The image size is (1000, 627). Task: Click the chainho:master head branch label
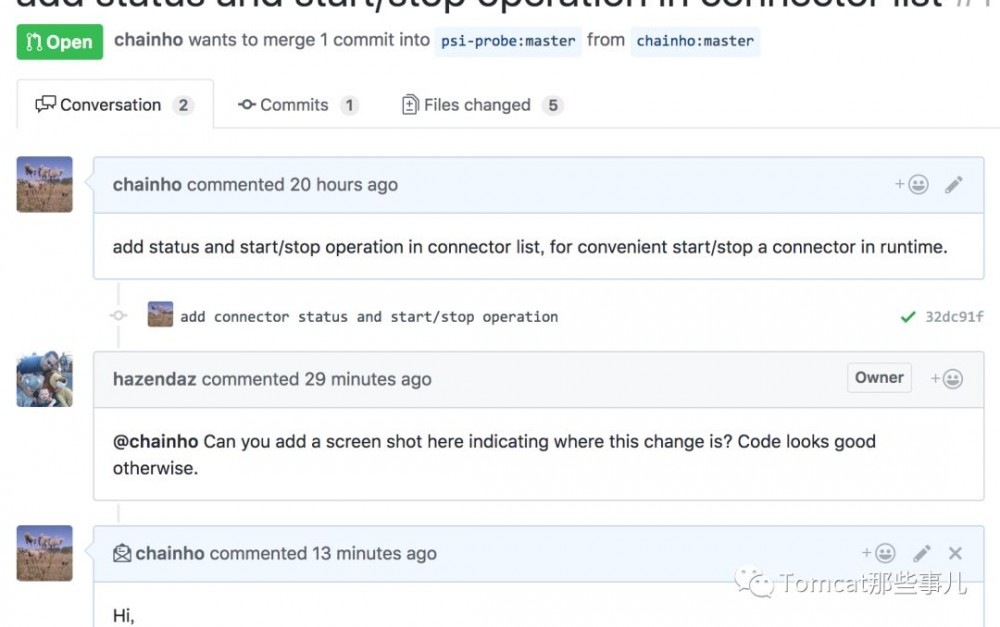pos(695,41)
